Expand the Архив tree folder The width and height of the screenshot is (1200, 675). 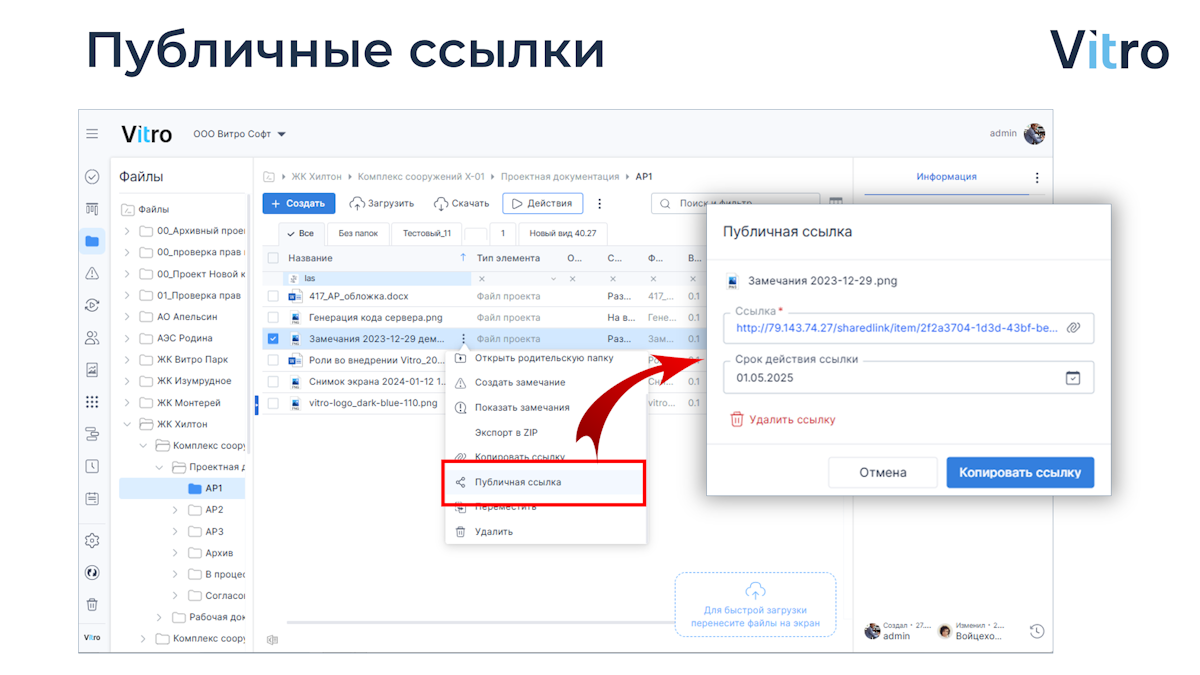click(x=175, y=553)
